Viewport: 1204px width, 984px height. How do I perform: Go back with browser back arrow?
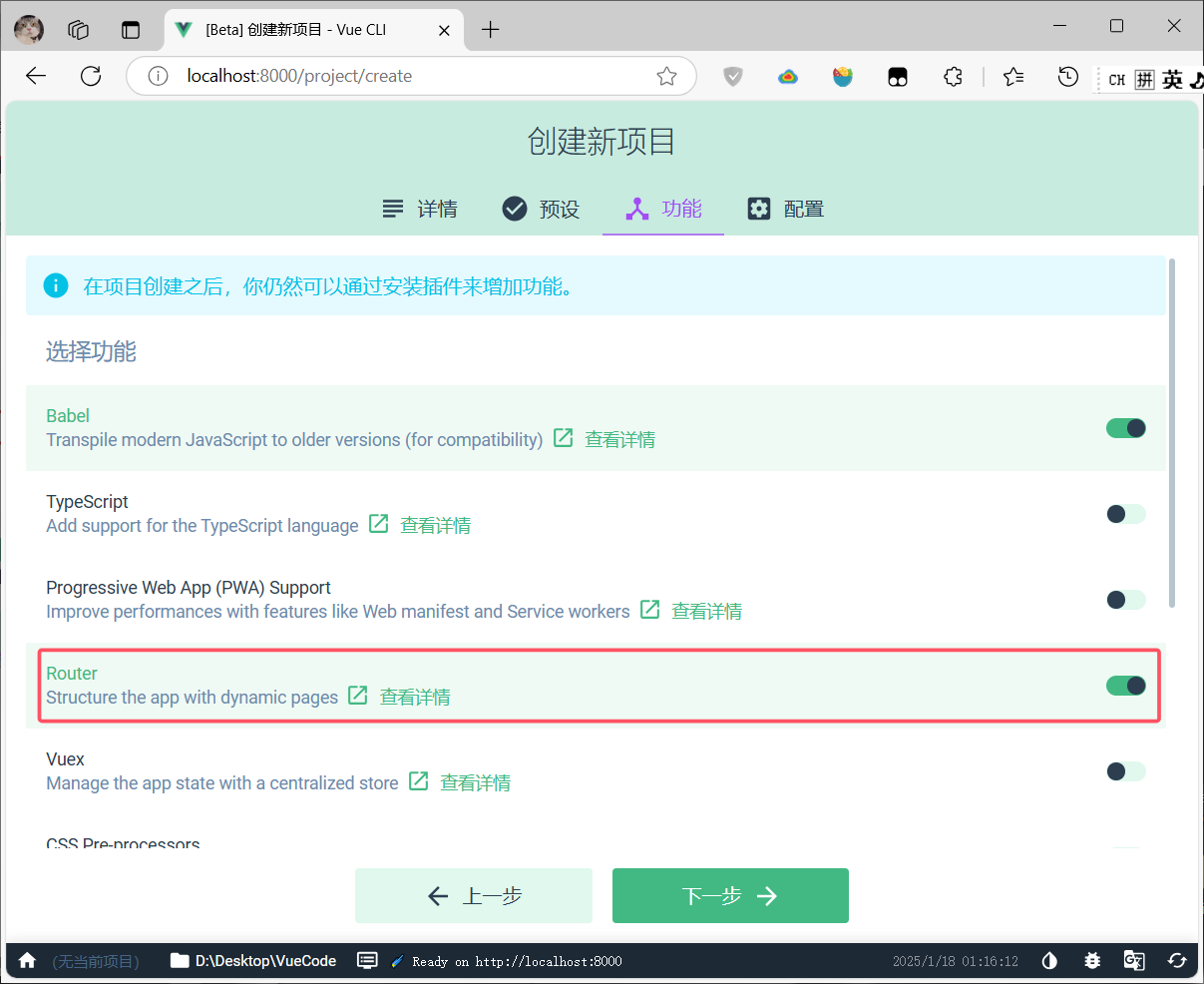36,76
